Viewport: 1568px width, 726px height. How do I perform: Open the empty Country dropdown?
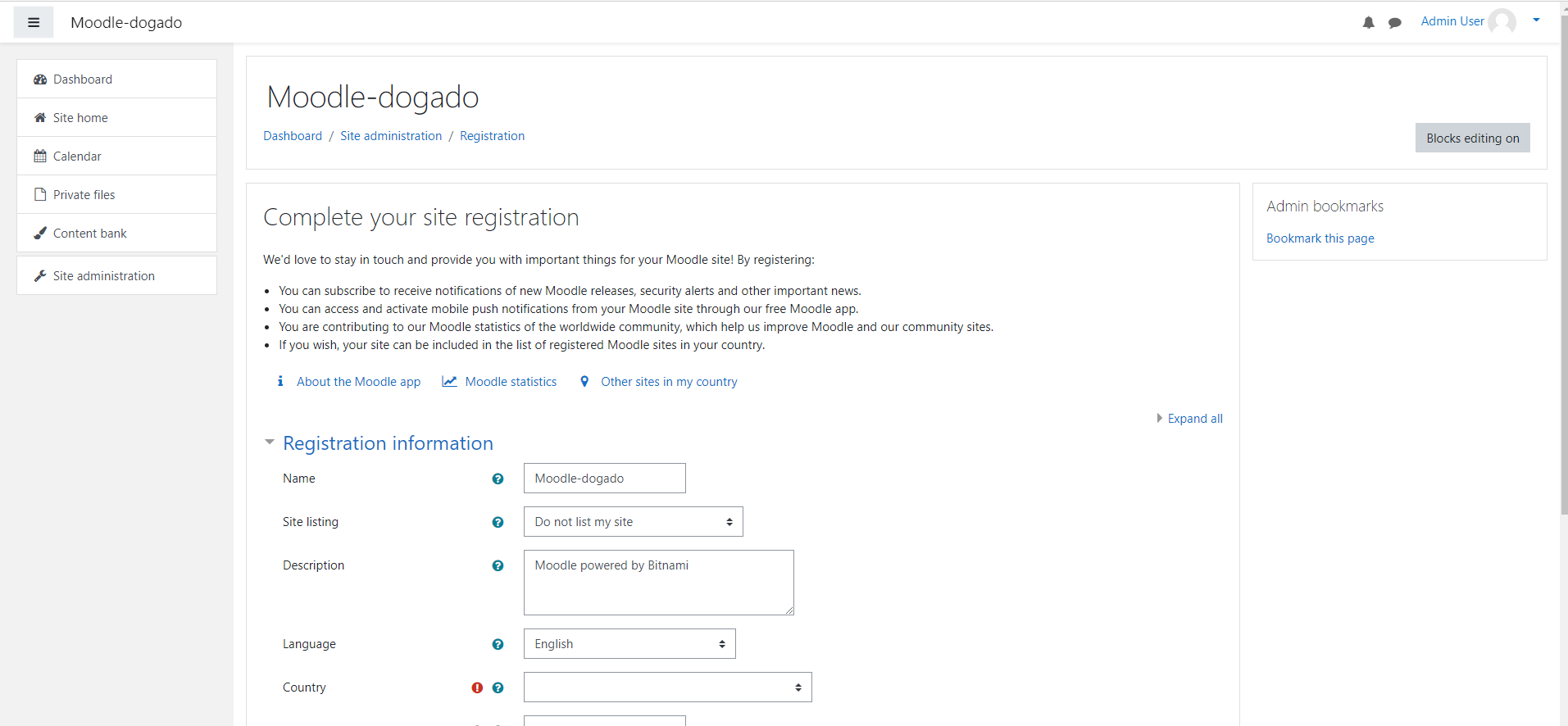667,687
